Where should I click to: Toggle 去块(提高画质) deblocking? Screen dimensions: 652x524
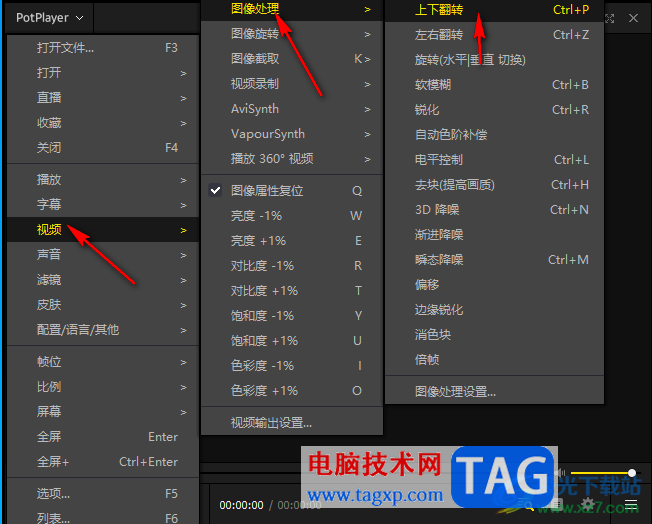click(494, 185)
